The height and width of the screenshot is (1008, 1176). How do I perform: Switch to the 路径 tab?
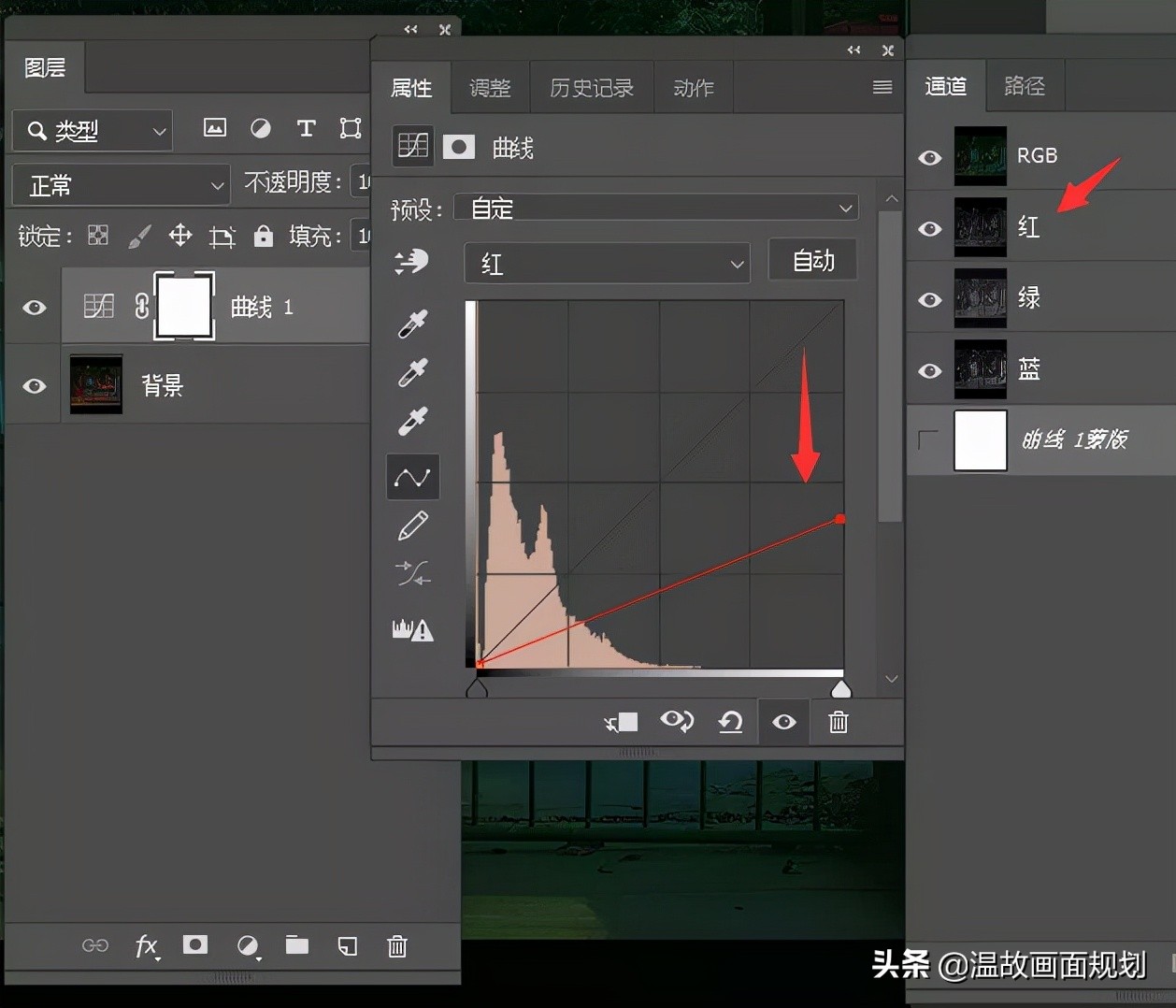coord(1024,86)
